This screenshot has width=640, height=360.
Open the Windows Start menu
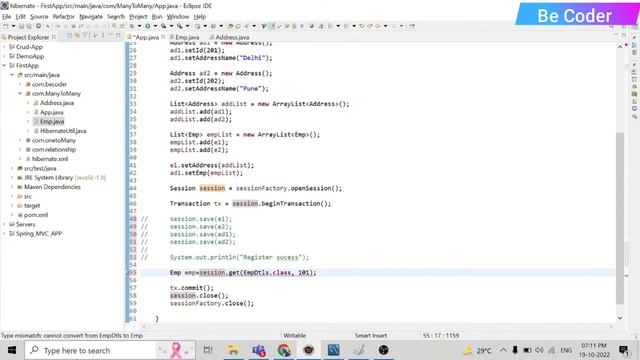(11, 350)
